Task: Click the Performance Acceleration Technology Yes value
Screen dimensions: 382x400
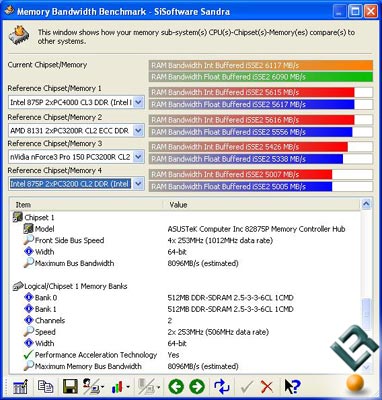Action: pos(173,355)
